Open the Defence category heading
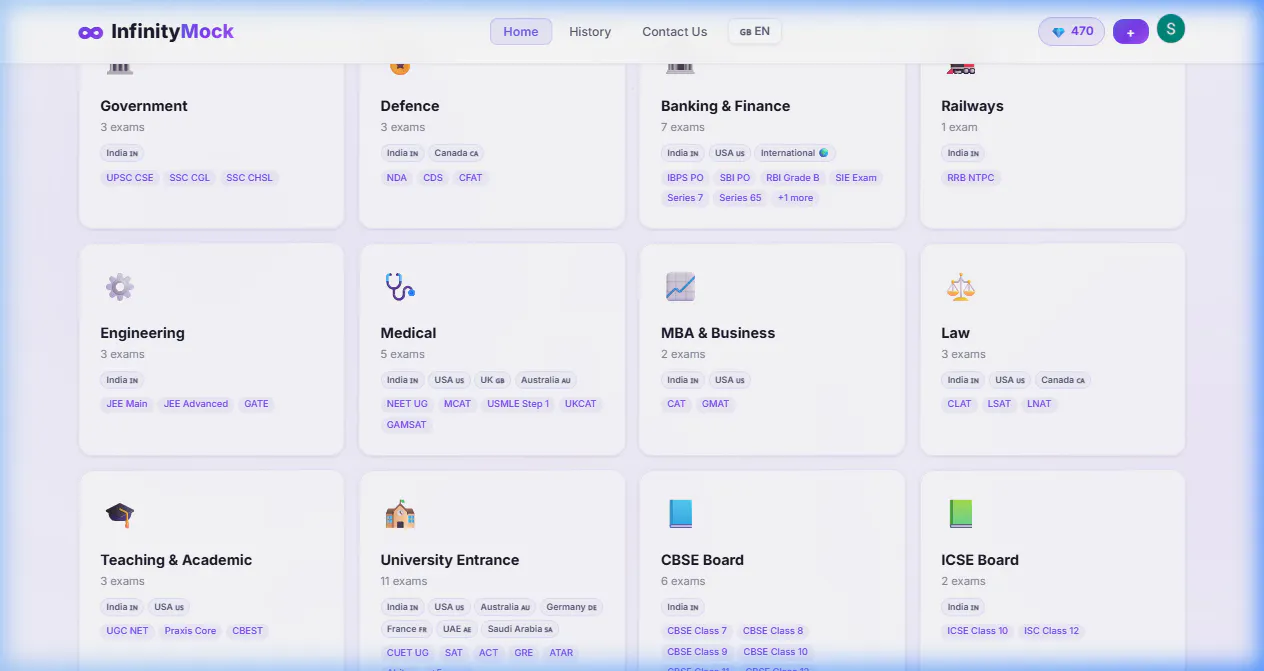This screenshot has width=1264, height=671. coord(410,106)
